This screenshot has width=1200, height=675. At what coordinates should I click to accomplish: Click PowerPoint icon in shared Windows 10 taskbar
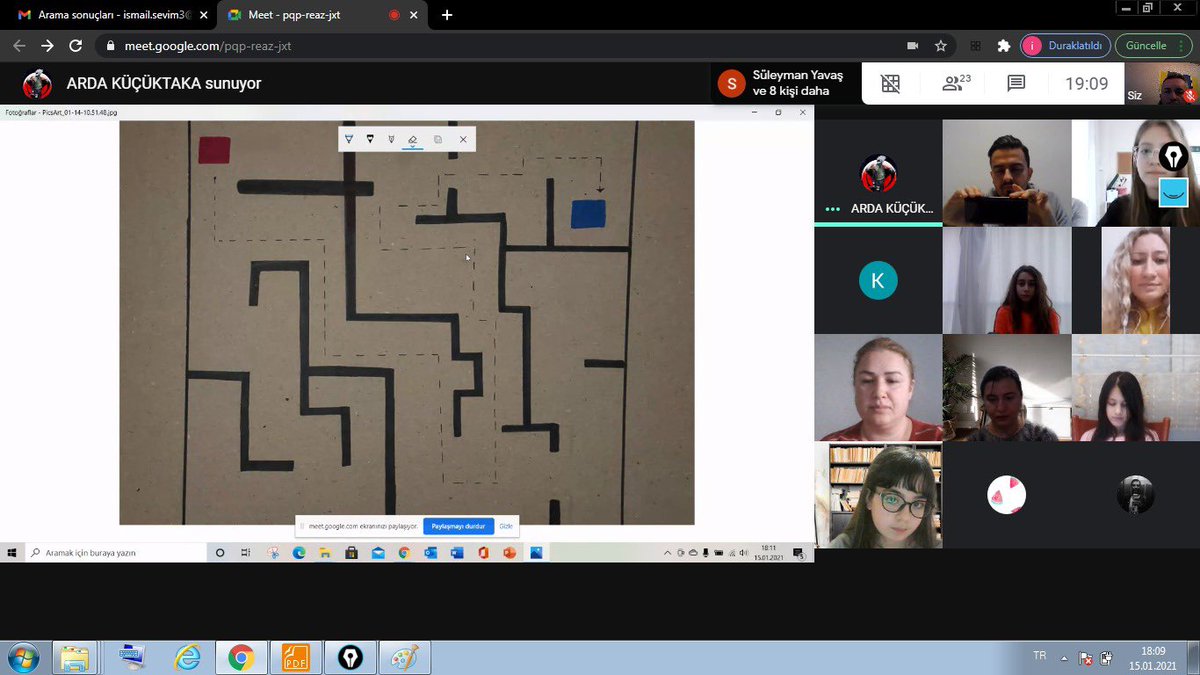[509, 553]
